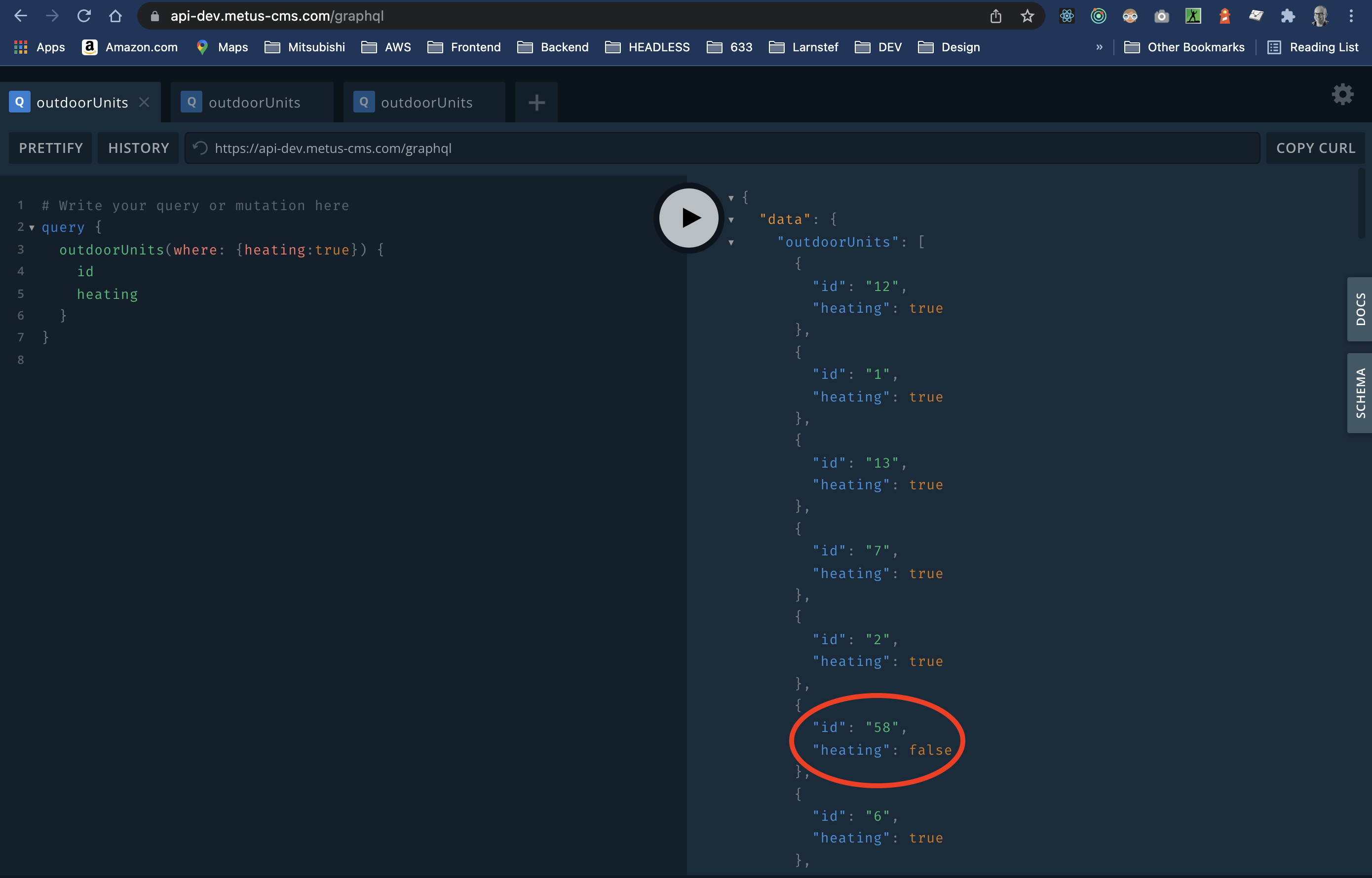Click the browser home icon
Screen dimensions: 1372x878
pyautogui.click(x=116, y=16)
